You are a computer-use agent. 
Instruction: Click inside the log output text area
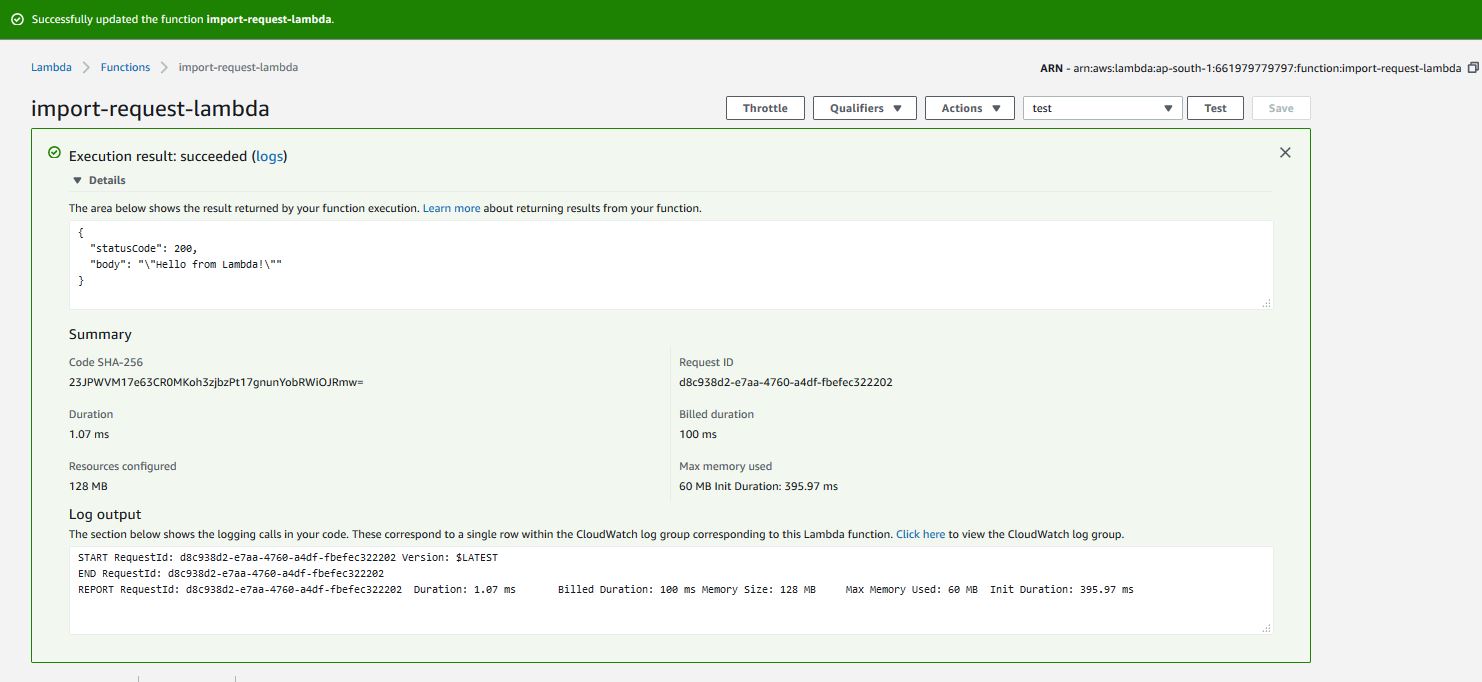pos(670,610)
